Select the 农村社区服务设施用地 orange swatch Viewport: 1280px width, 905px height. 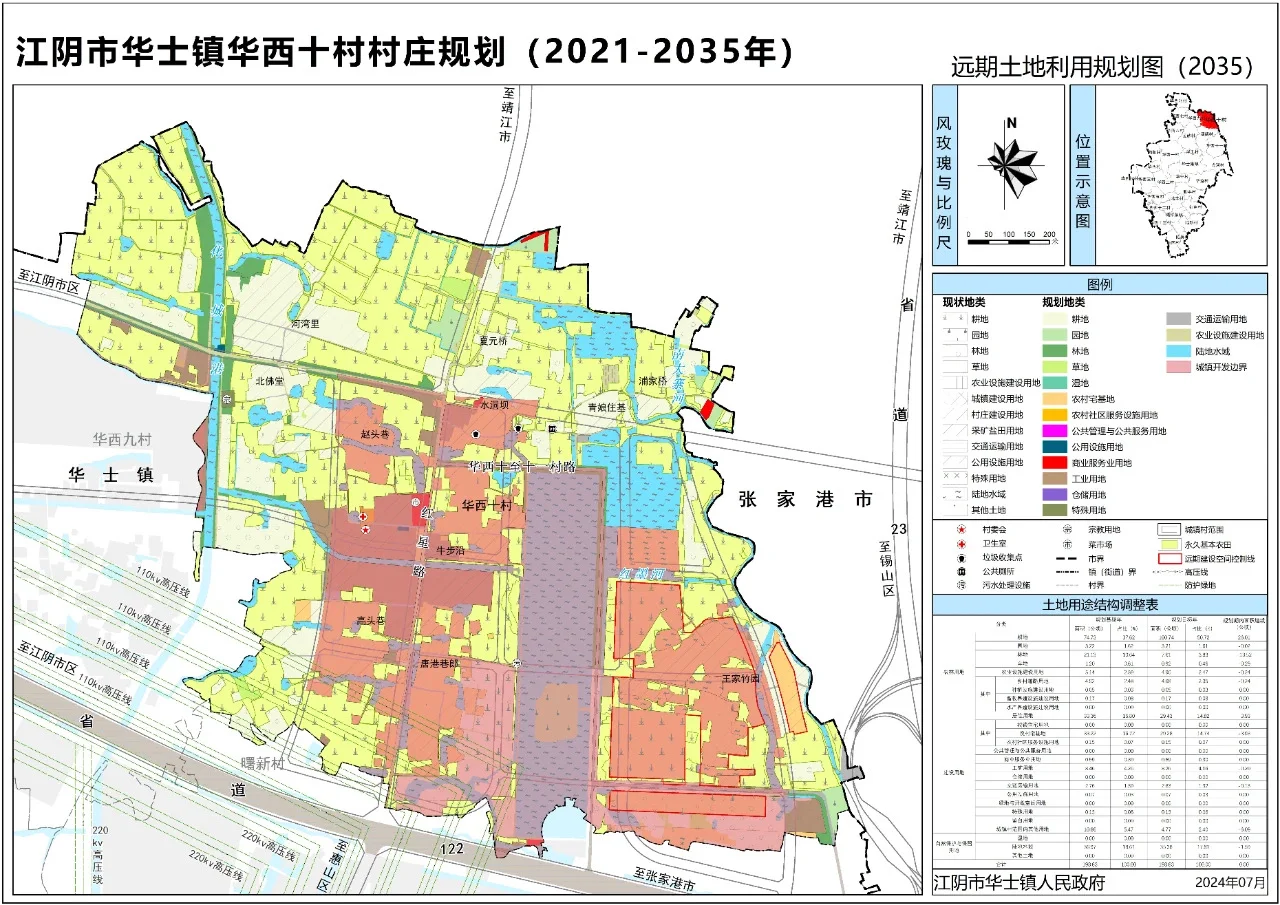tap(1055, 415)
